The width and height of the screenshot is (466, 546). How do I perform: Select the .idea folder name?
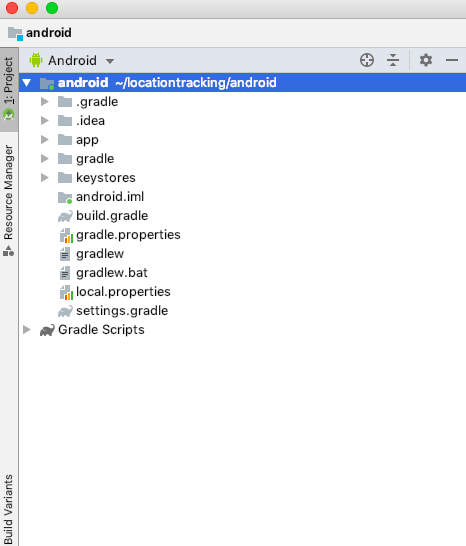(91, 121)
